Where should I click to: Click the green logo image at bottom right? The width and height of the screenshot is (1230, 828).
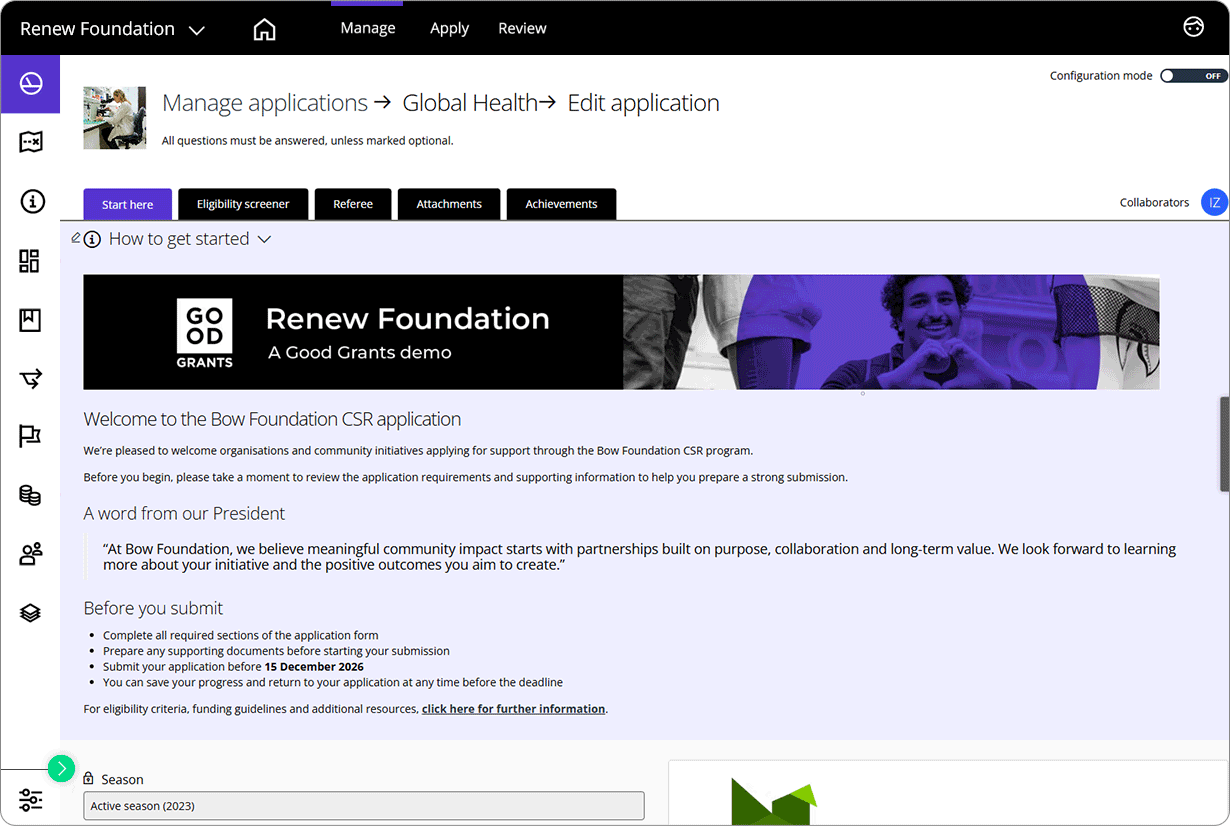tap(774, 801)
